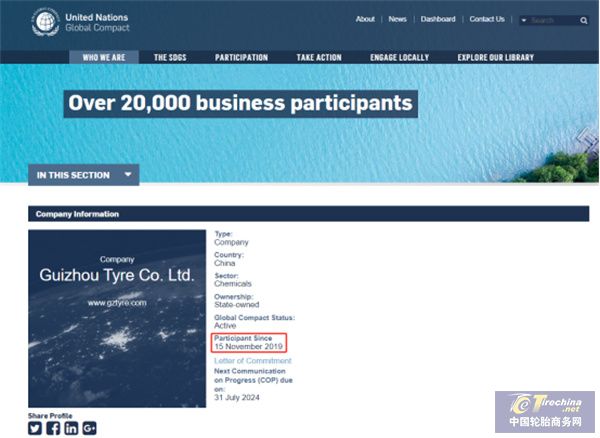Share profile on Google Plus icon
Image resolution: width=600 pixels, height=438 pixels.
coord(90,428)
